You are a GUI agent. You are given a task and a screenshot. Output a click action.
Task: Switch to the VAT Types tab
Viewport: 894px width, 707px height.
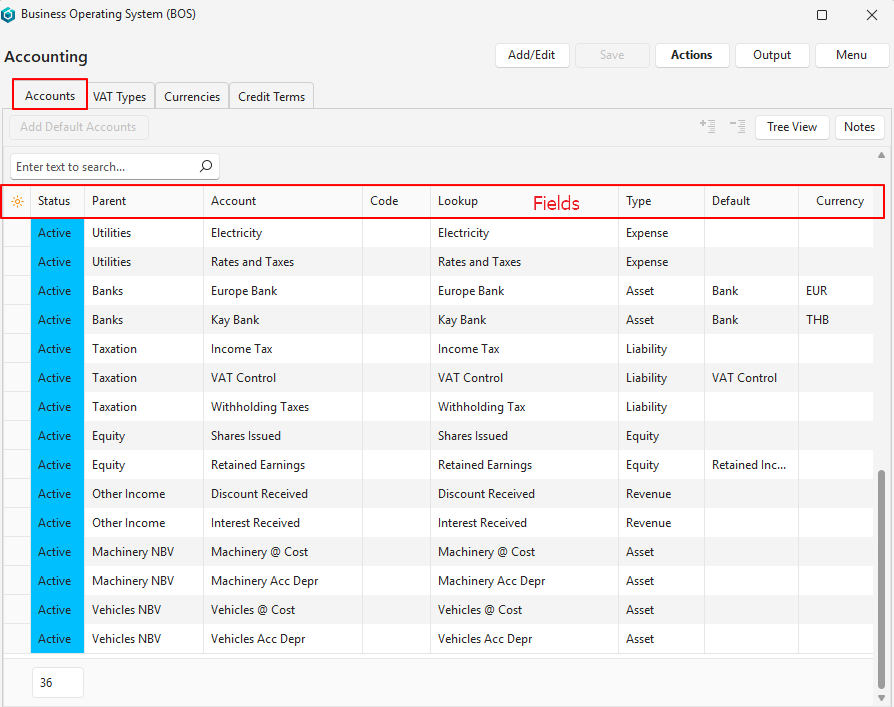tap(120, 97)
